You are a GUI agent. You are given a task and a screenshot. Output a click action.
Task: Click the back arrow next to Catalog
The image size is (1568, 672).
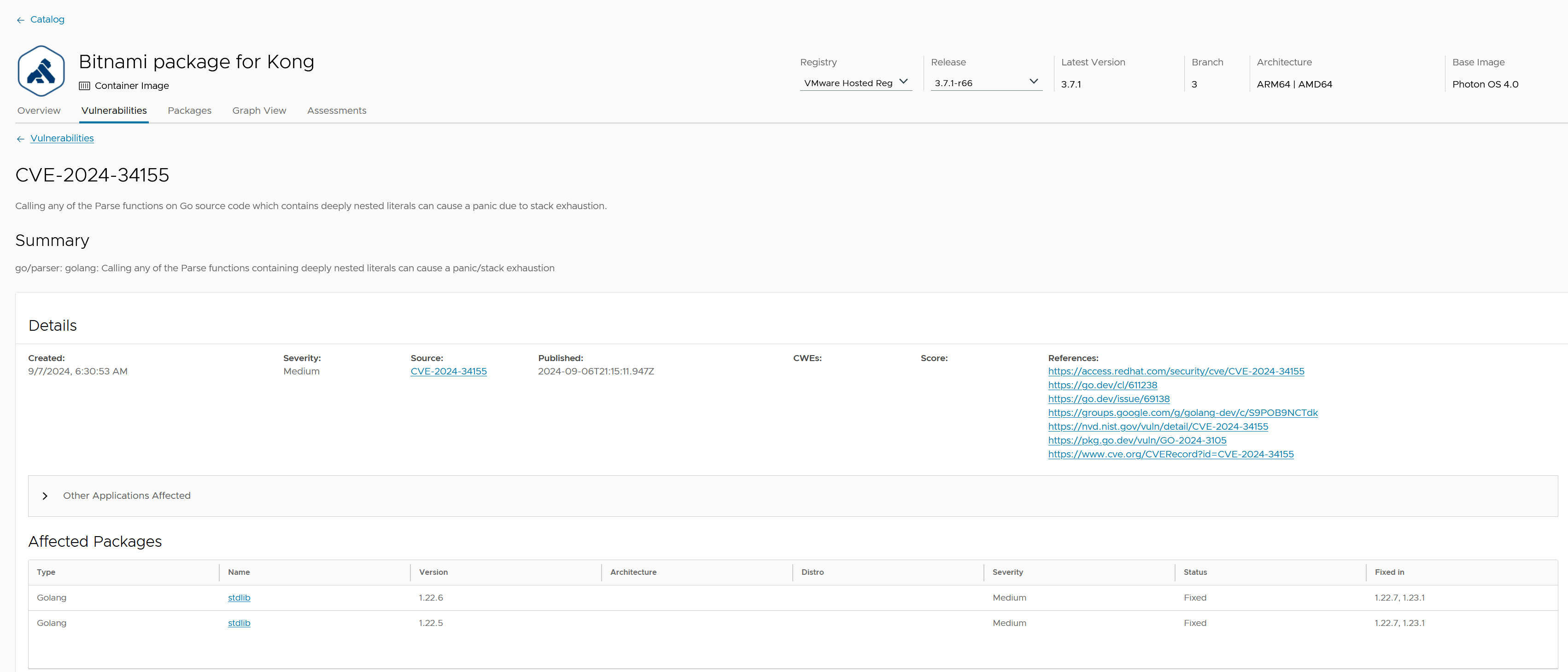click(x=21, y=20)
